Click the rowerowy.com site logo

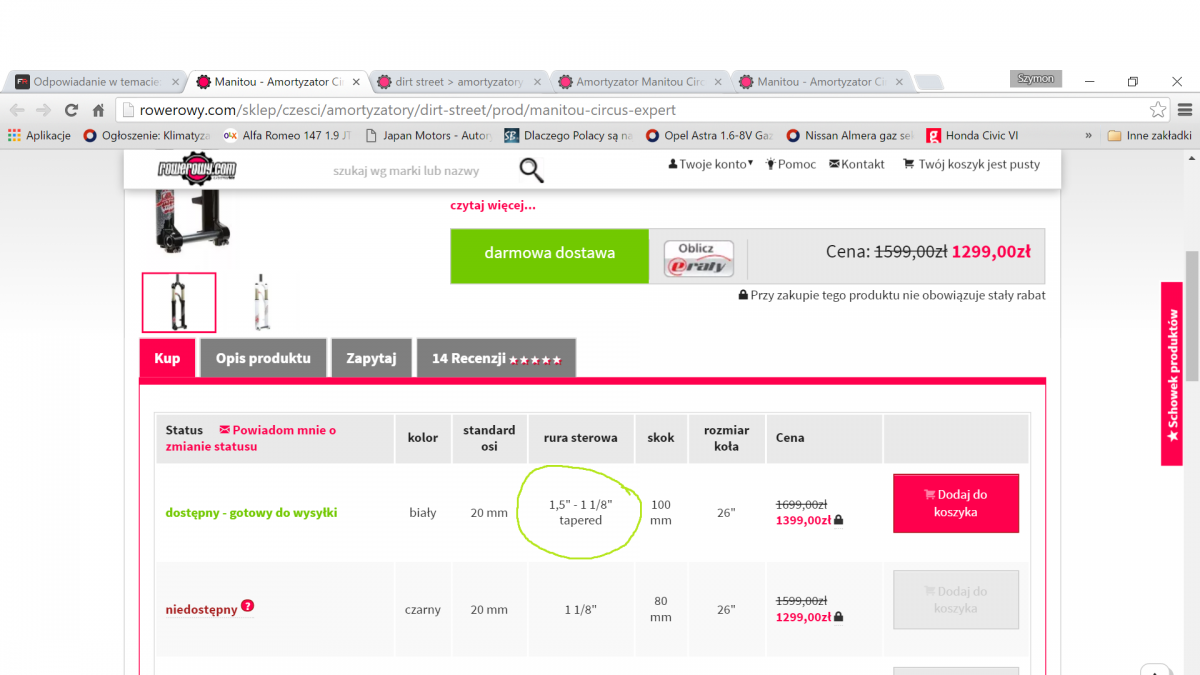[x=197, y=170]
